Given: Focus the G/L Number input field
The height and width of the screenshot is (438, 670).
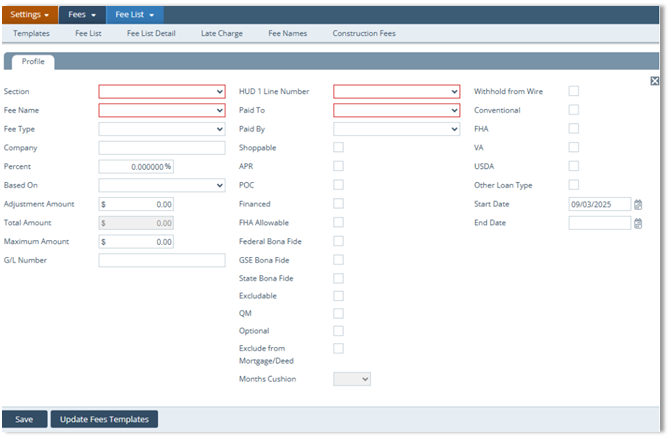Looking at the screenshot, I should 162,260.
